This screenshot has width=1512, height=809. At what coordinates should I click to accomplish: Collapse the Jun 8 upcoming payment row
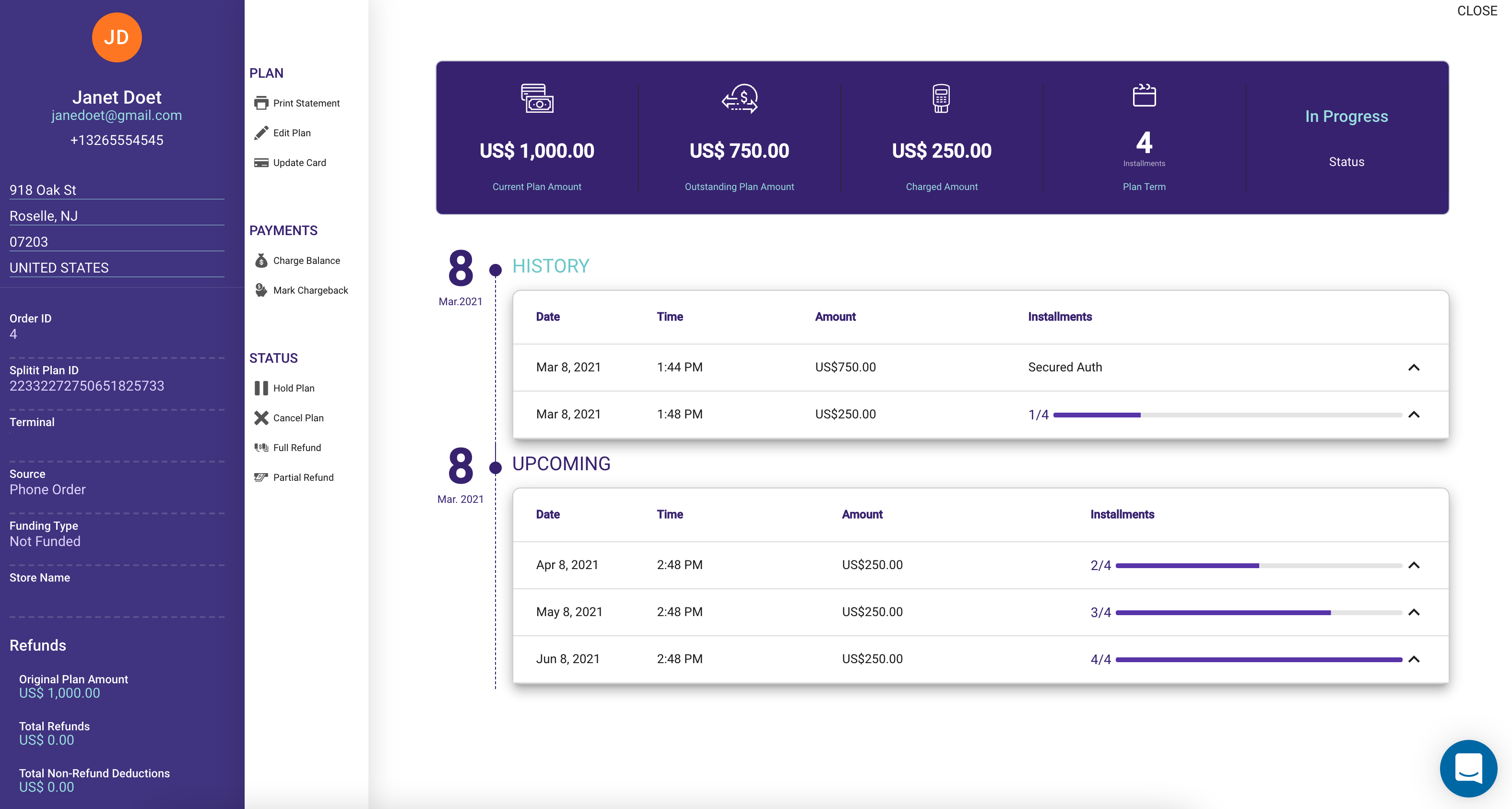tap(1415, 659)
